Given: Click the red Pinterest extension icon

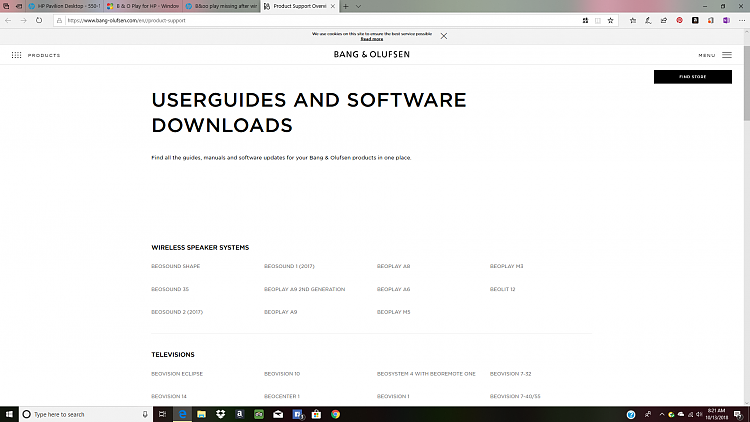Looking at the screenshot, I should pos(679,21).
